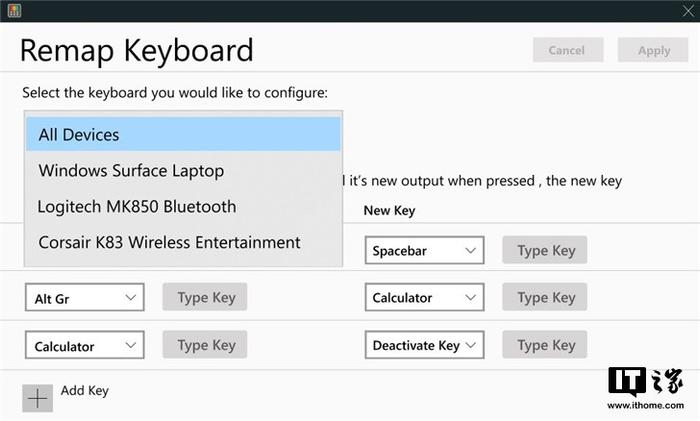The width and height of the screenshot is (700, 421).
Task: Click the Cancel button
Action: (568, 50)
